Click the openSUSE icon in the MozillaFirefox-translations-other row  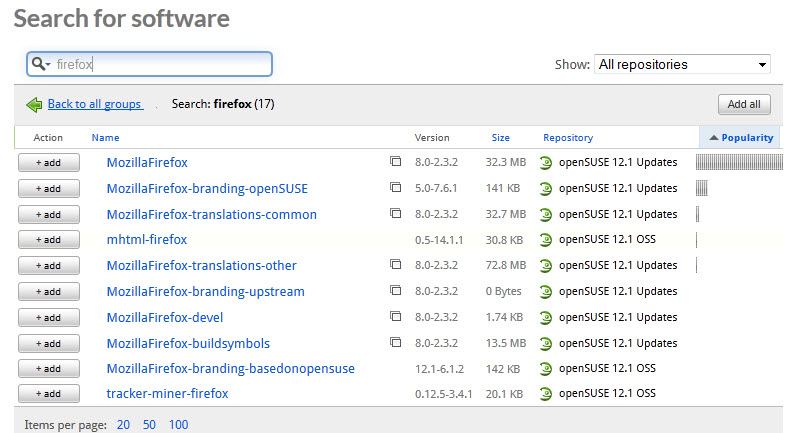546,266
